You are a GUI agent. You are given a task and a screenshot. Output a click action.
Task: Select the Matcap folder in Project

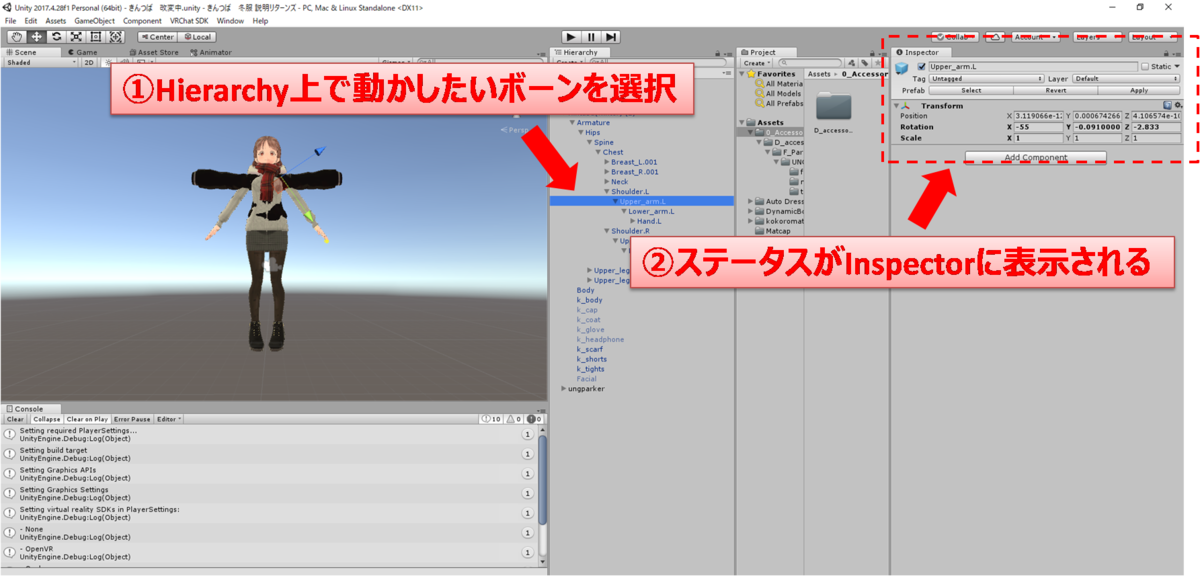(x=772, y=231)
